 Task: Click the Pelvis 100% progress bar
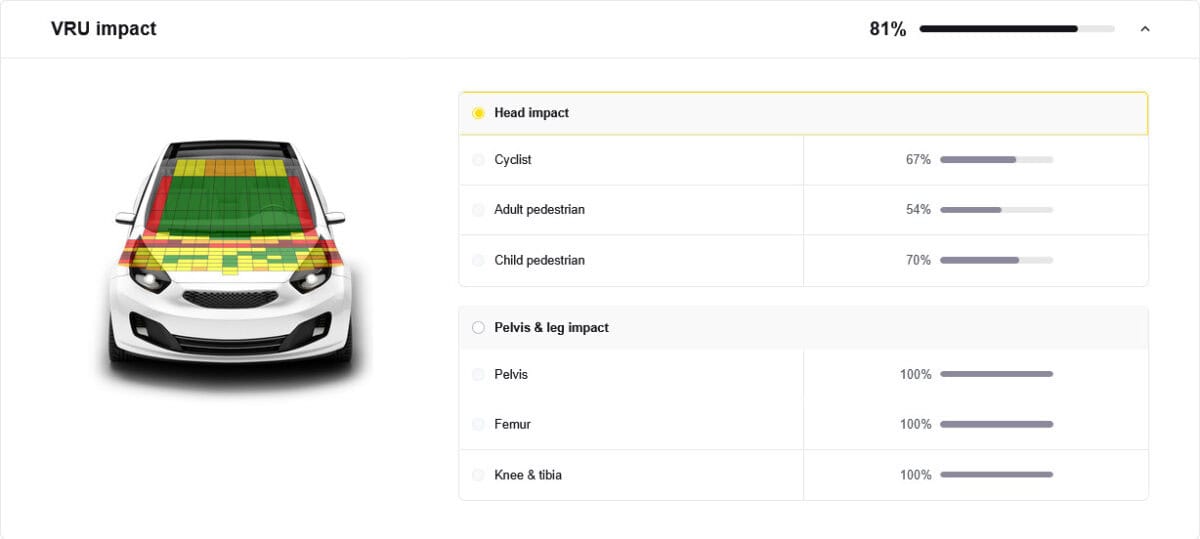click(996, 375)
